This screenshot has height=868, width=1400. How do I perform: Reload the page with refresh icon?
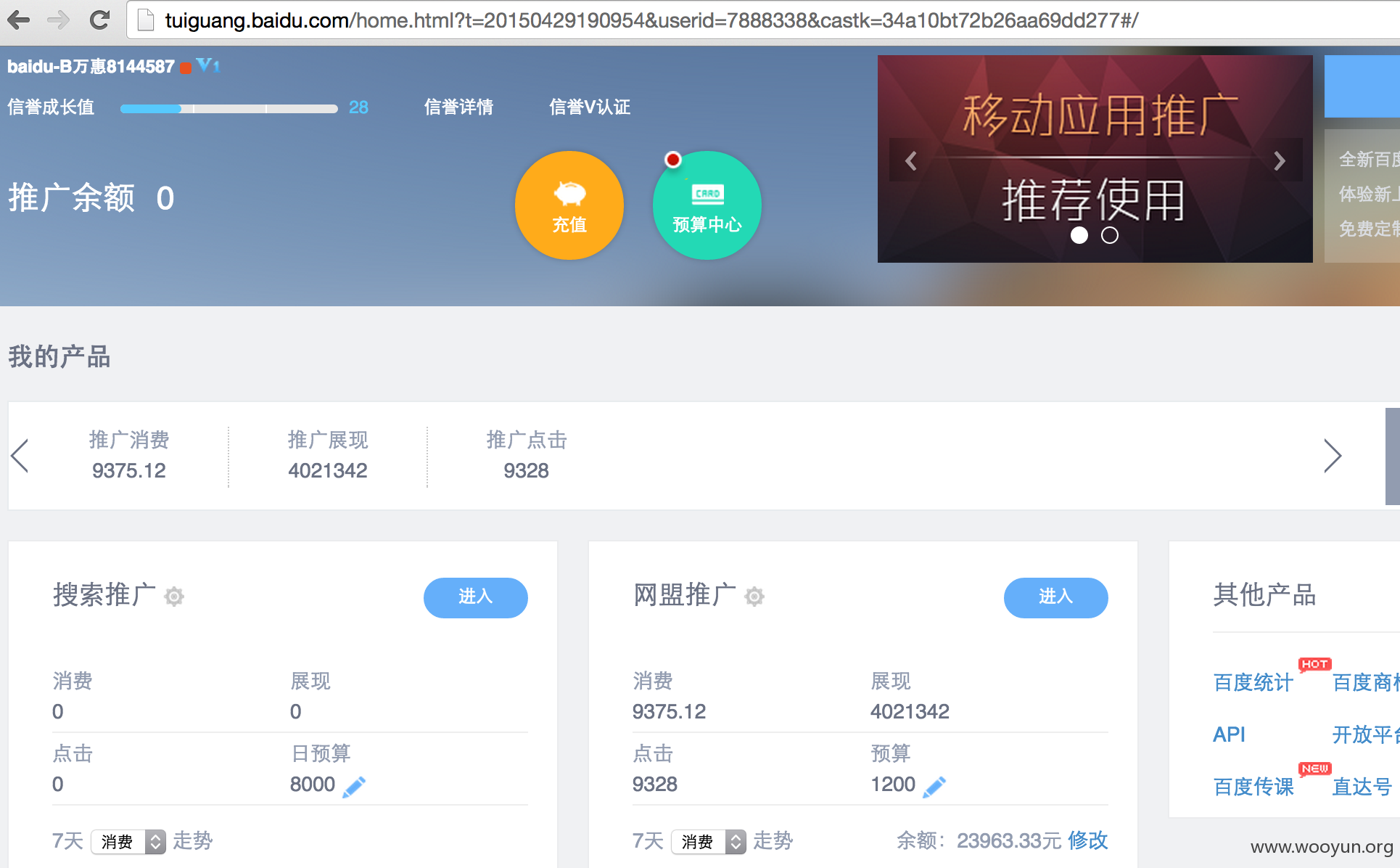point(99,20)
